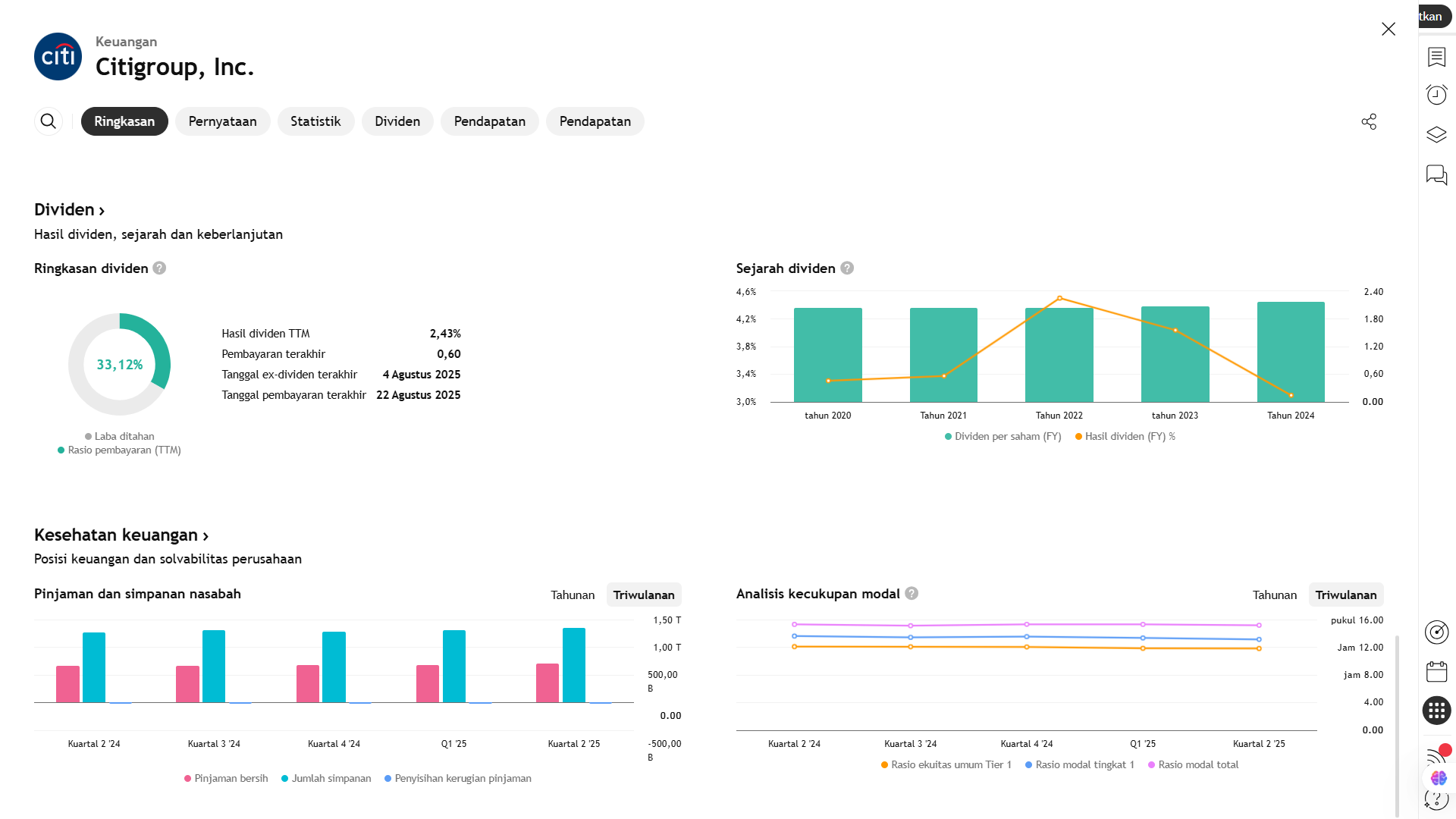Switch loans chart to Tahunan
Viewport: 1456px width, 819px height.
coord(573,595)
